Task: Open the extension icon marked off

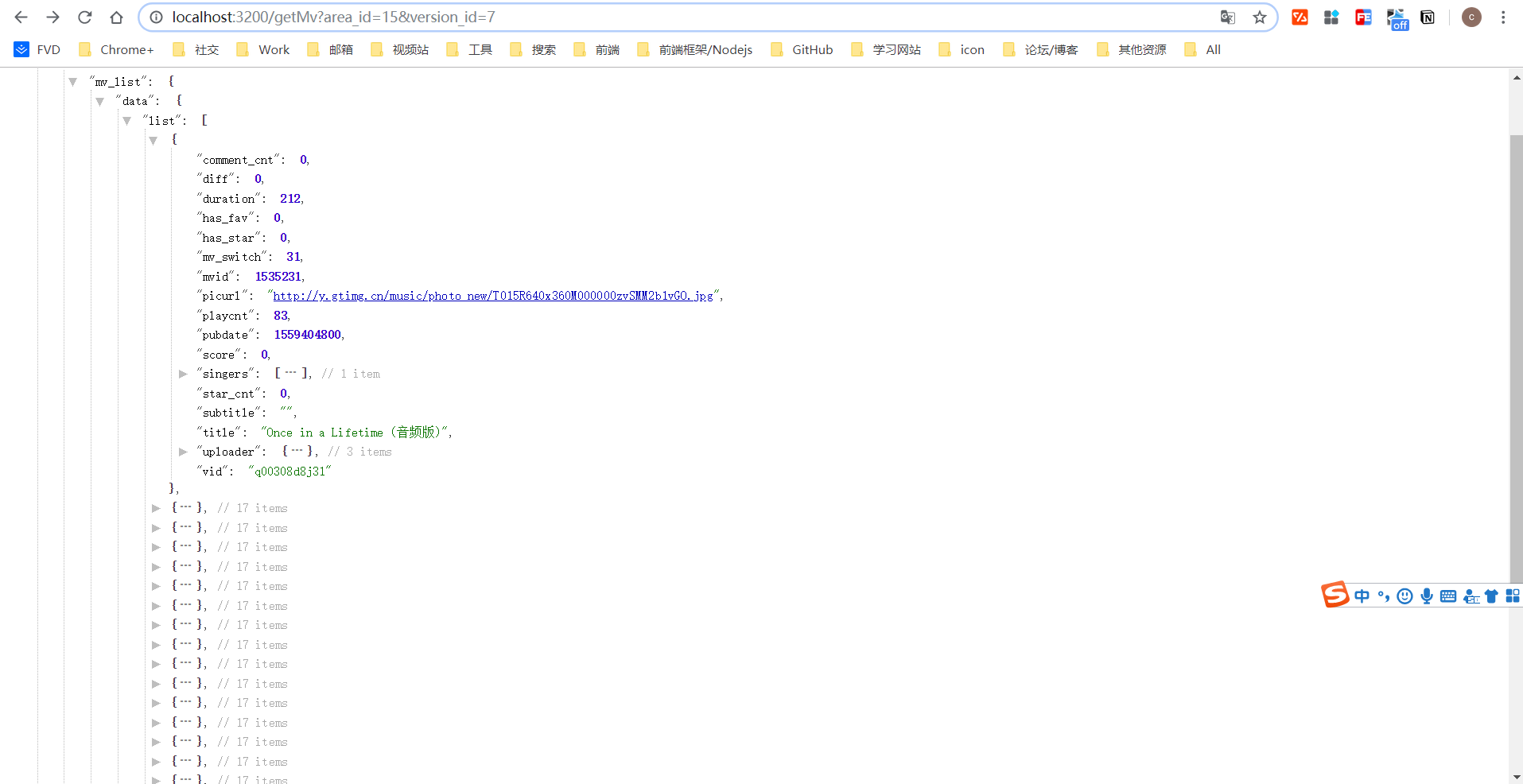Action: pos(1397,19)
